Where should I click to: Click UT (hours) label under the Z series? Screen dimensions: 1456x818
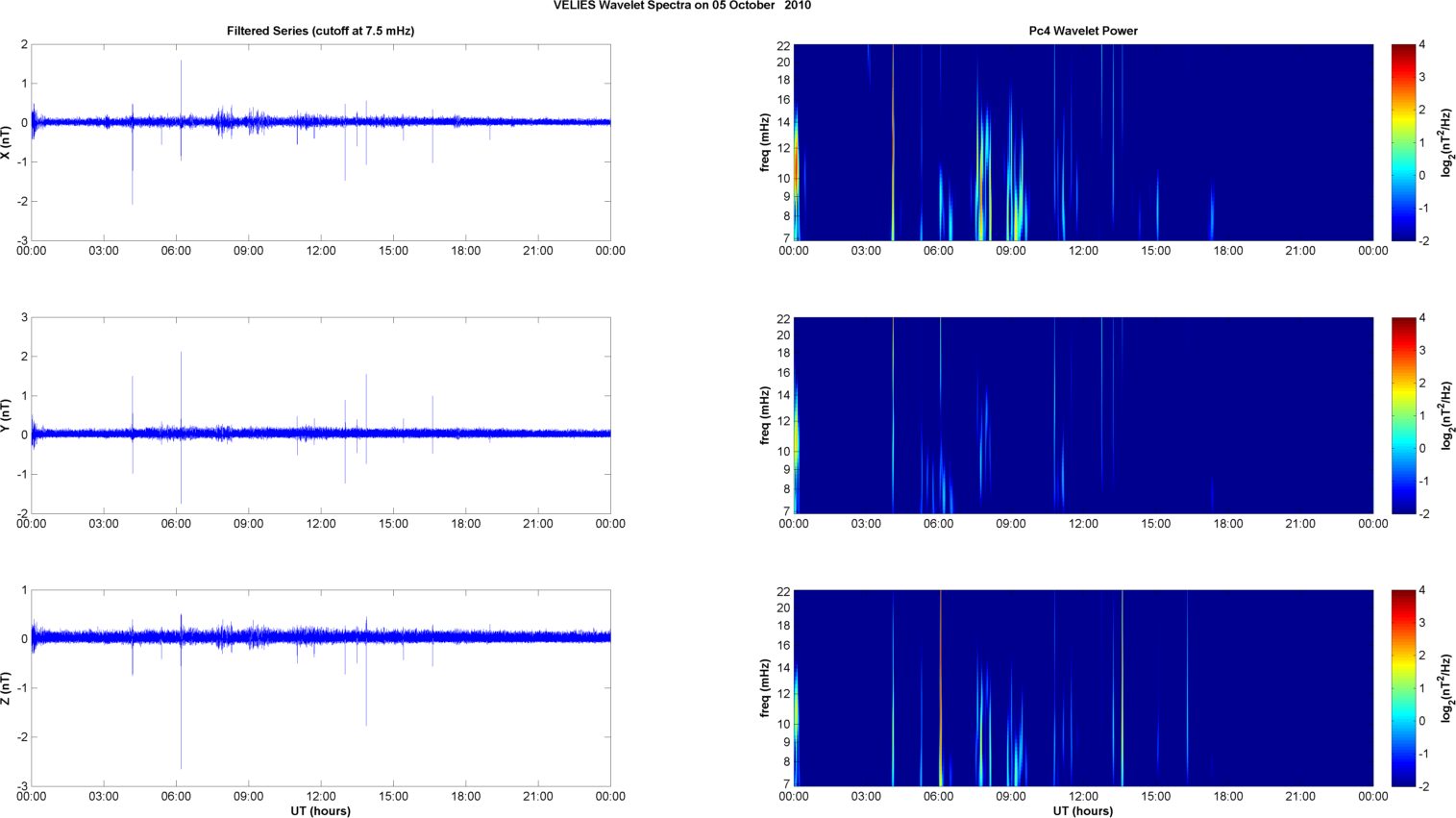320,810
